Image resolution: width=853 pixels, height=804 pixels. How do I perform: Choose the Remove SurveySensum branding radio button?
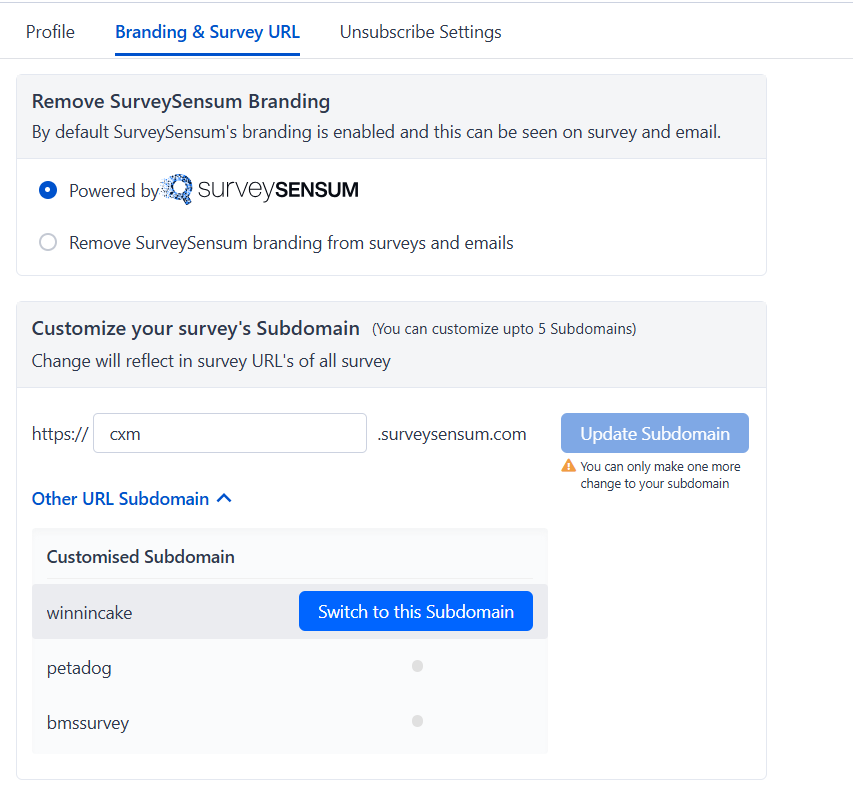click(48, 242)
